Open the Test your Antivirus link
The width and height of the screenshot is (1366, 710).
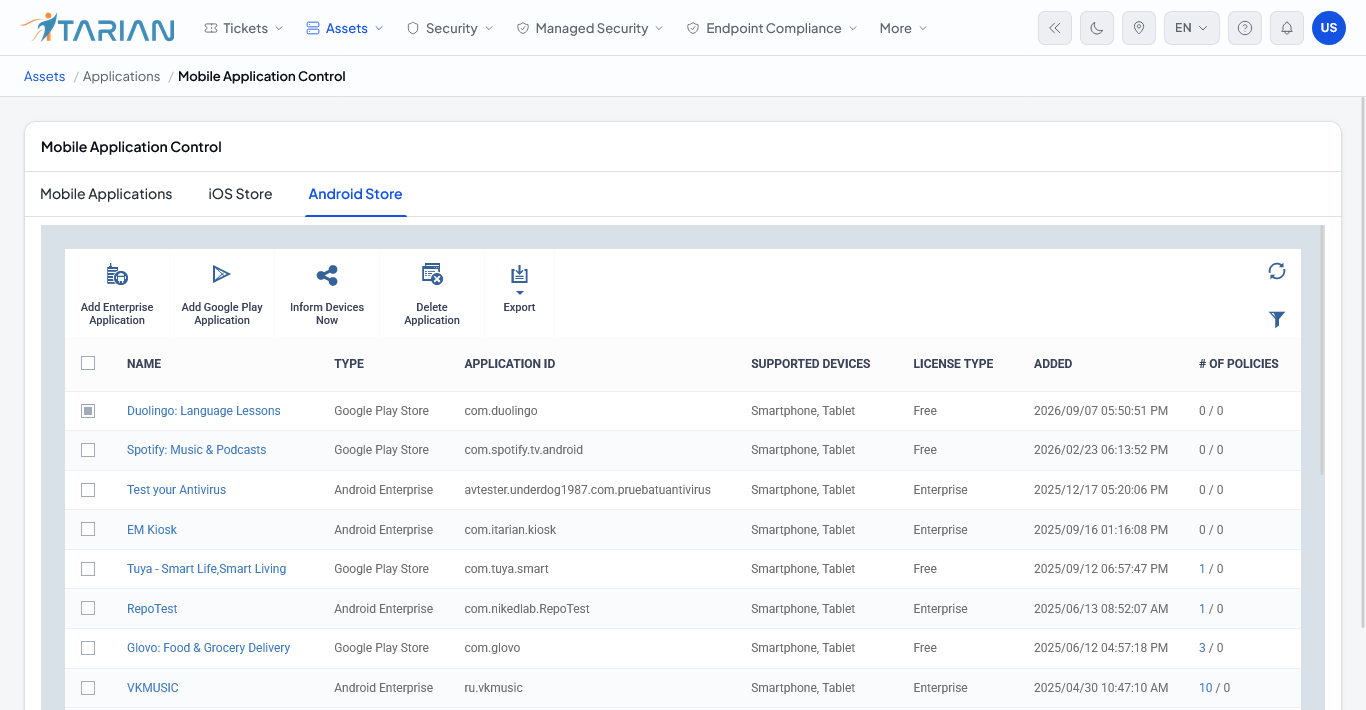177,490
